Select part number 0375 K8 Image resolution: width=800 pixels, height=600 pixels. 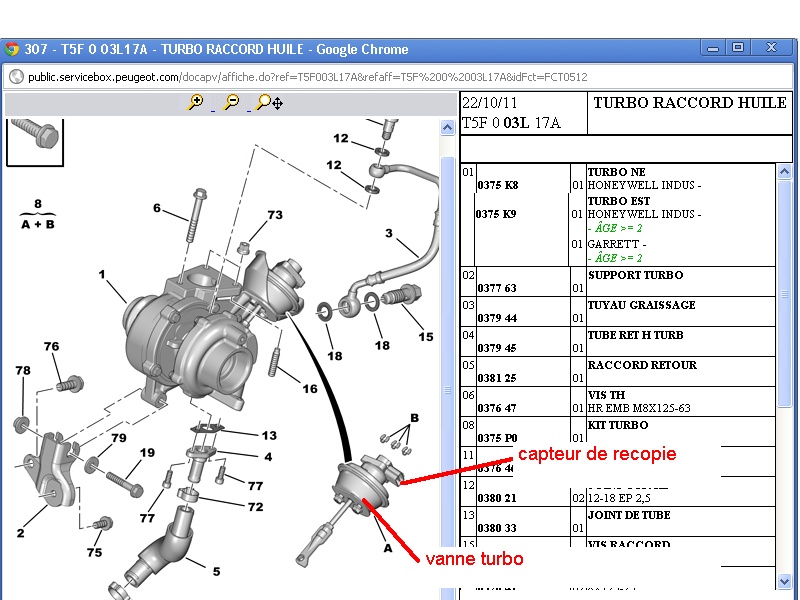point(498,185)
